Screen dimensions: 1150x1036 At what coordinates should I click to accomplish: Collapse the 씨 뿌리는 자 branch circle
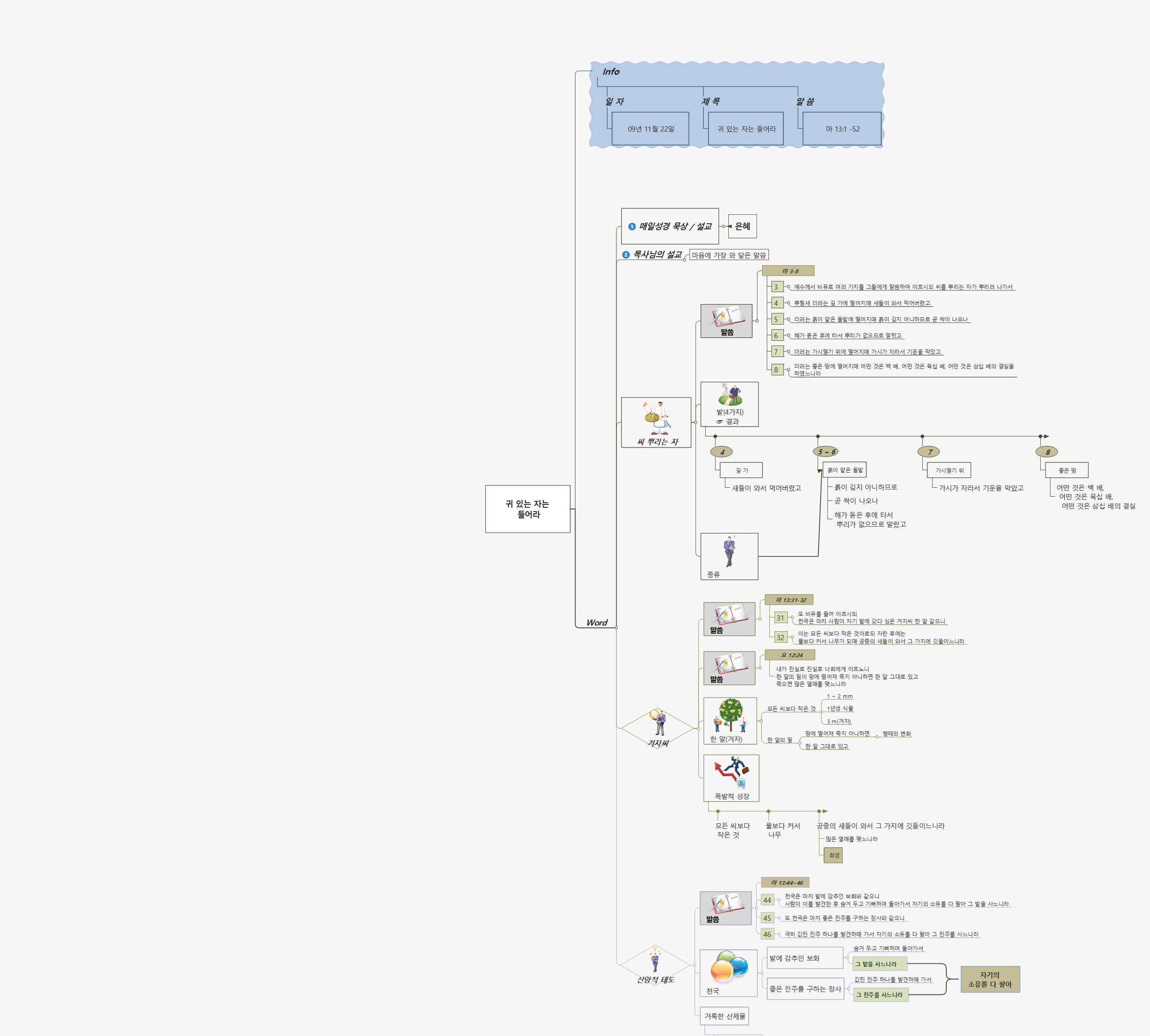pyautogui.click(x=695, y=422)
